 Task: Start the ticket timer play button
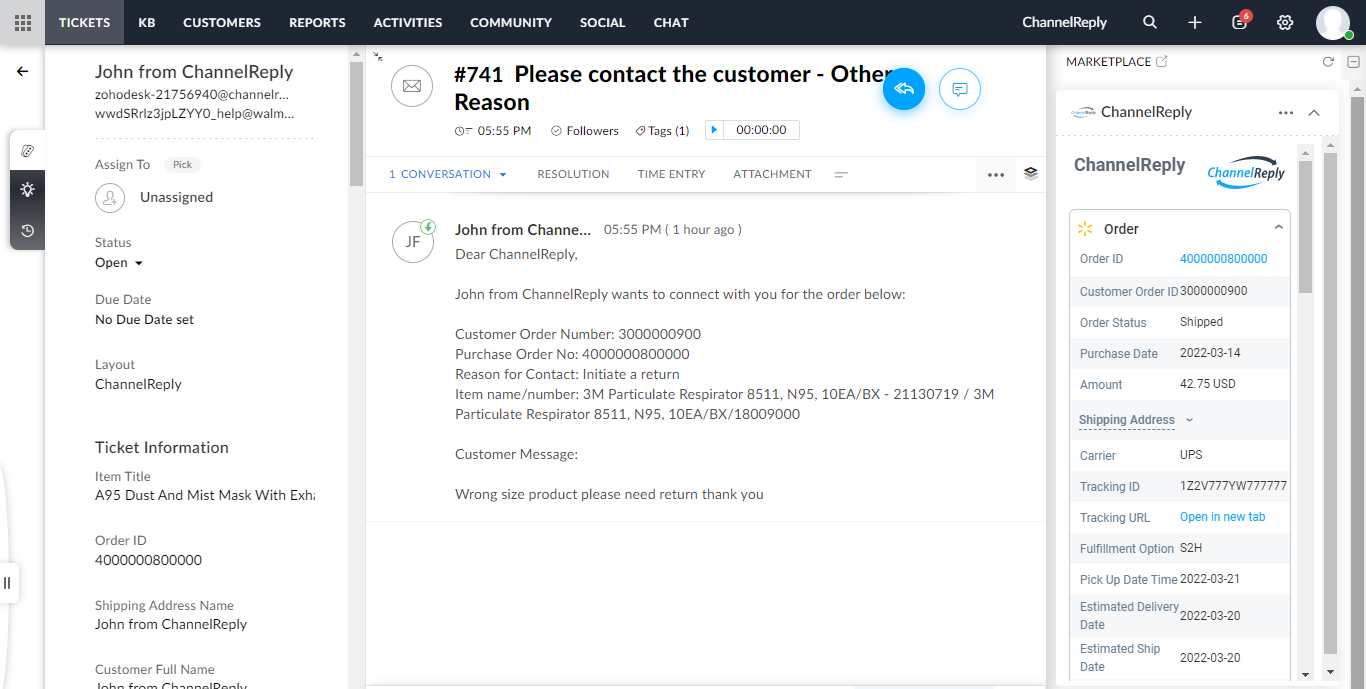tap(714, 130)
